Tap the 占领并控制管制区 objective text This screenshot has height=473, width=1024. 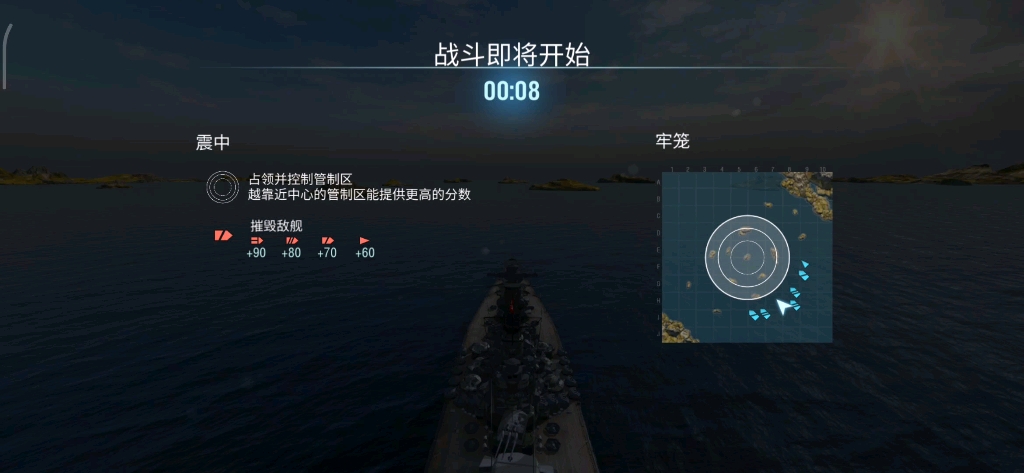[x=300, y=179]
